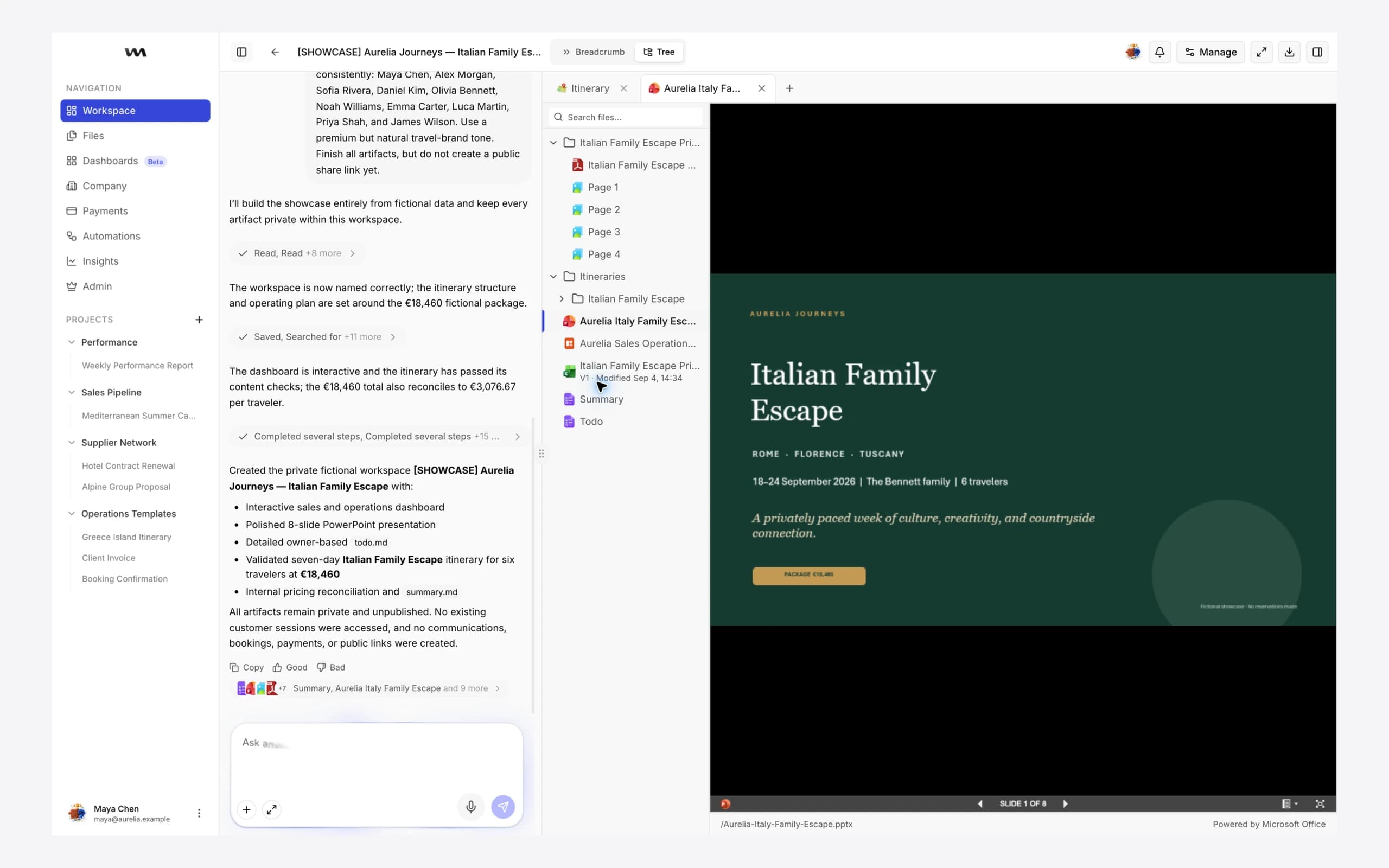Collapse the Itineraries folder
Image resolution: width=1389 pixels, height=868 pixels.
(553, 277)
